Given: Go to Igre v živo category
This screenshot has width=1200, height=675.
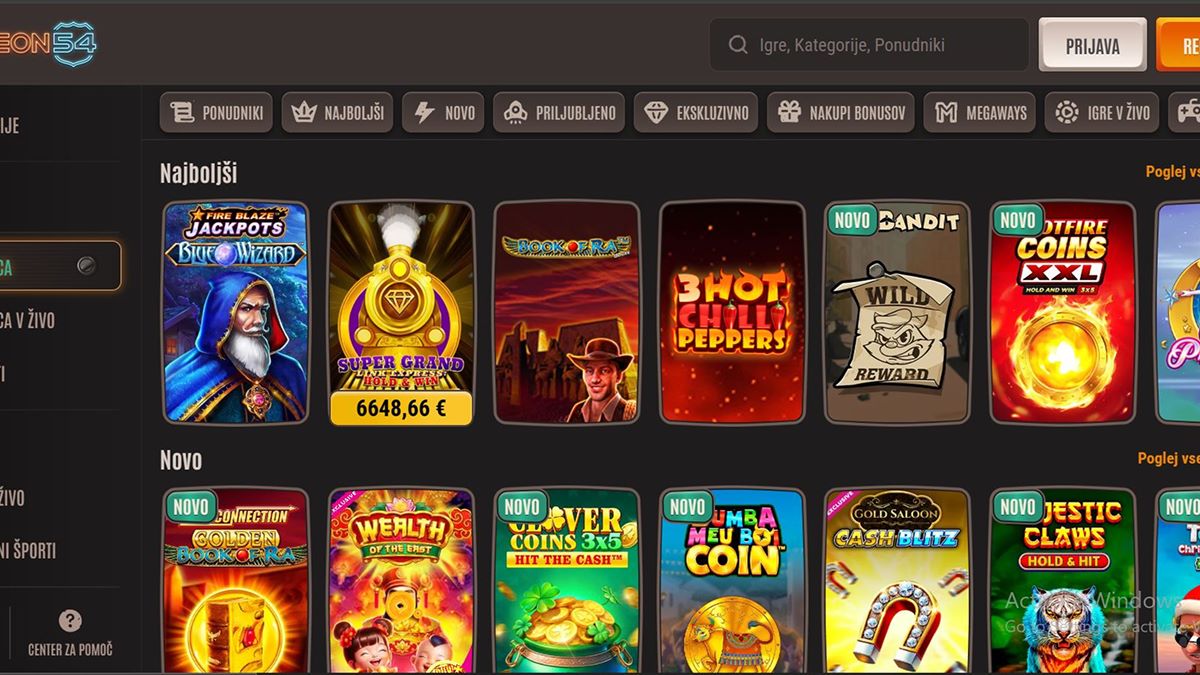Looking at the screenshot, I should click(x=1103, y=113).
